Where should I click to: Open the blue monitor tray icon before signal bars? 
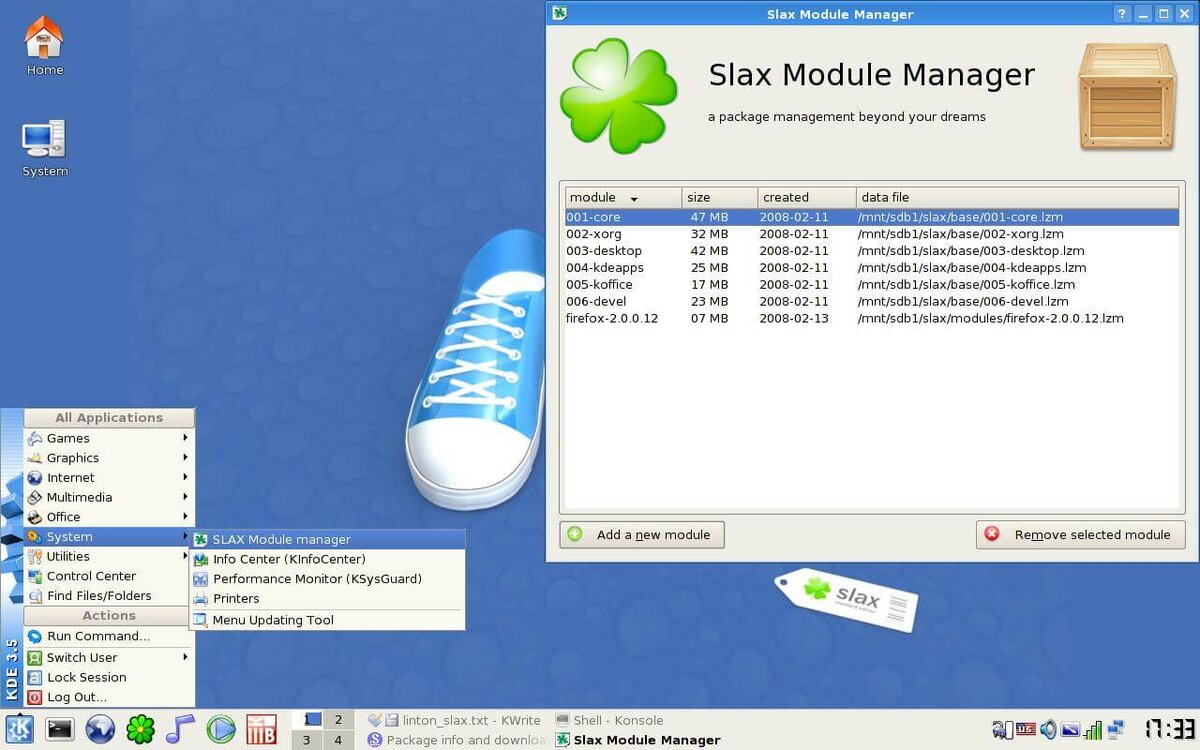click(1071, 729)
